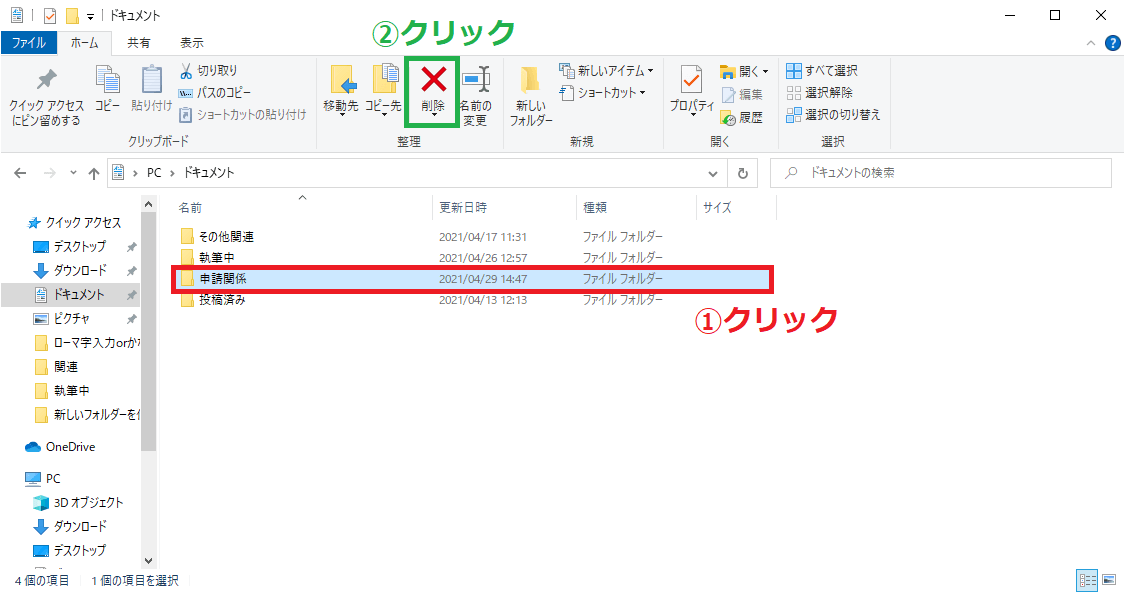1125x593 pixels.
Task: Refresh the folder view
Action: (x=743, y=174)
